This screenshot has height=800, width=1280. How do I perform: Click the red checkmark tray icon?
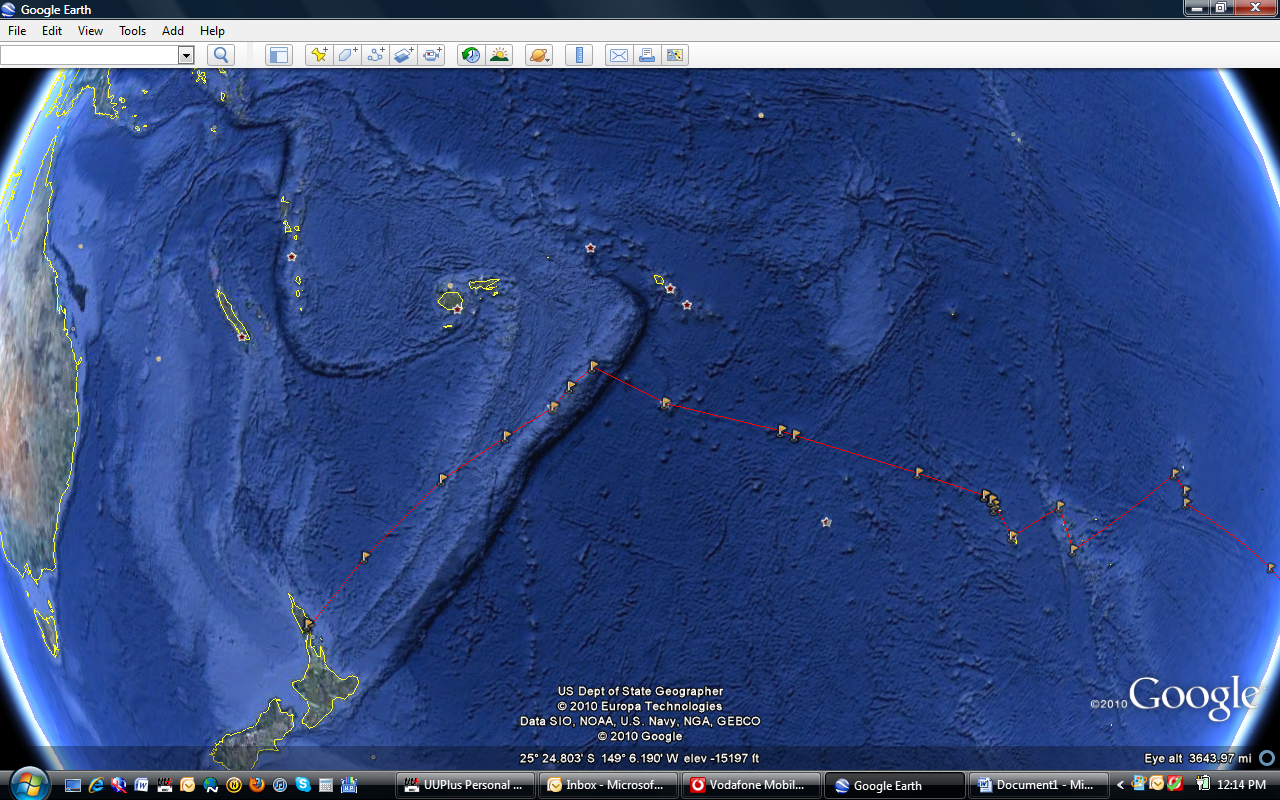(x=1175, y=783)
